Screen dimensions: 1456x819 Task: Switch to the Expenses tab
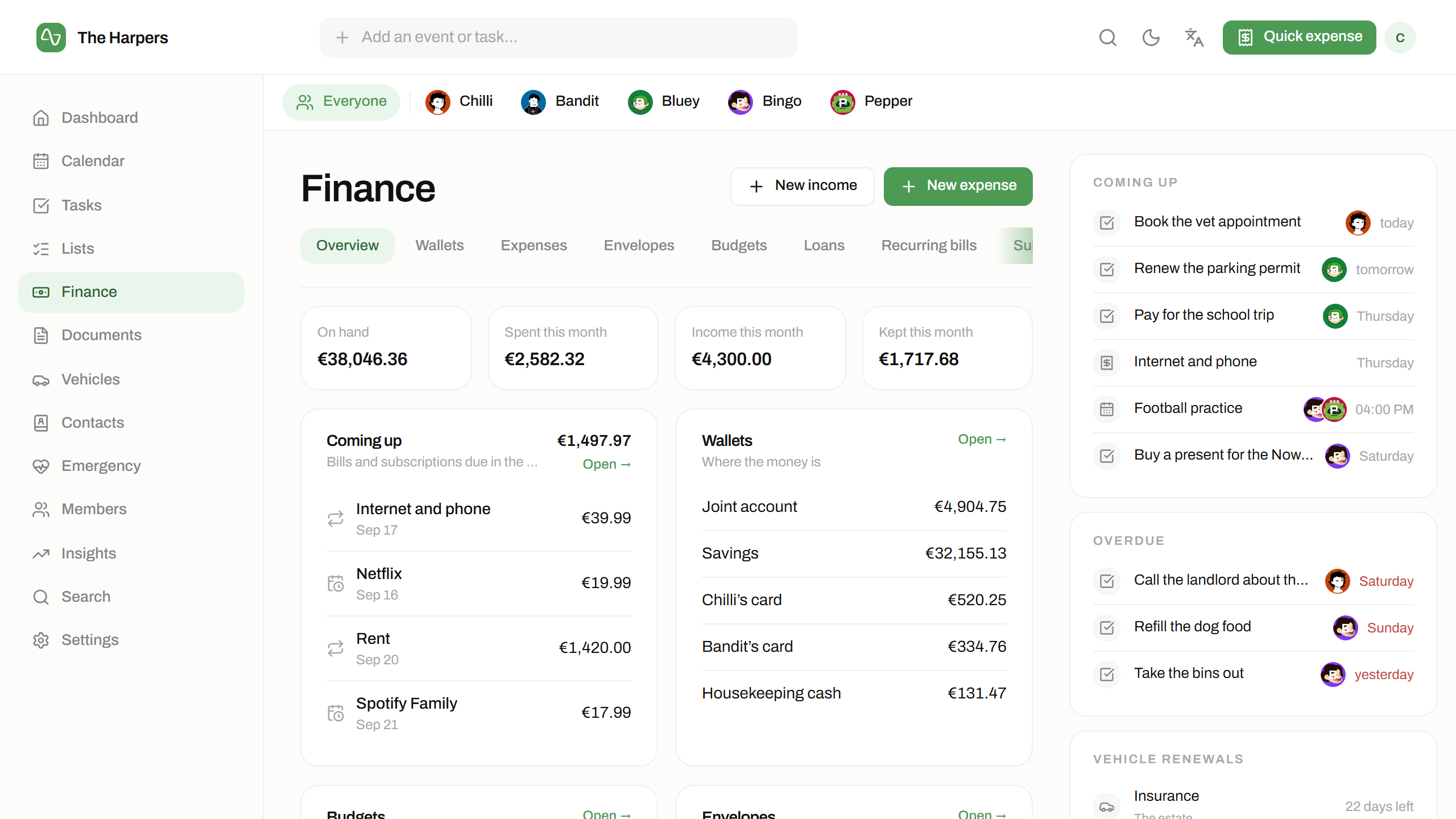coord(533,246)
